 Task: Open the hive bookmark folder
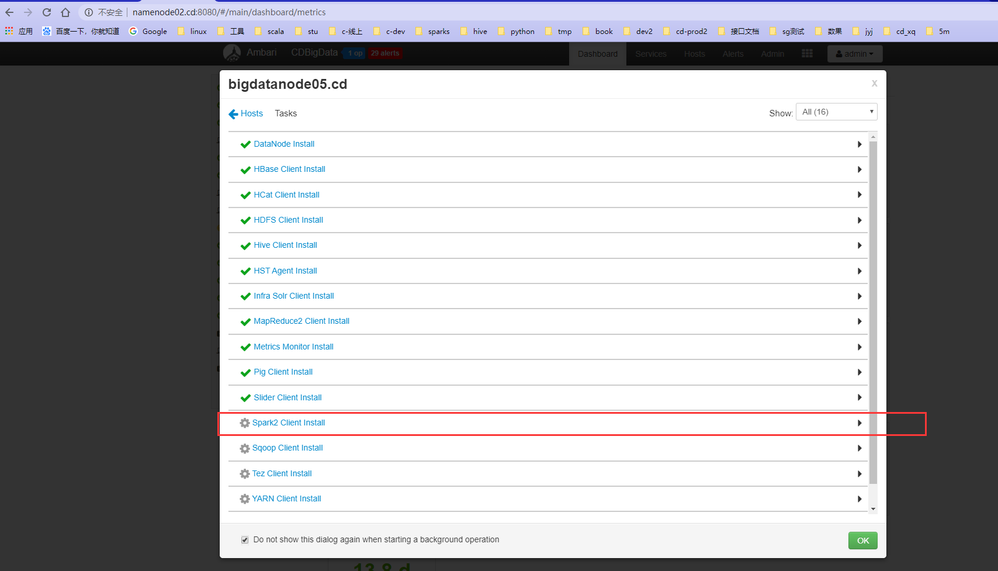point(474,31)
